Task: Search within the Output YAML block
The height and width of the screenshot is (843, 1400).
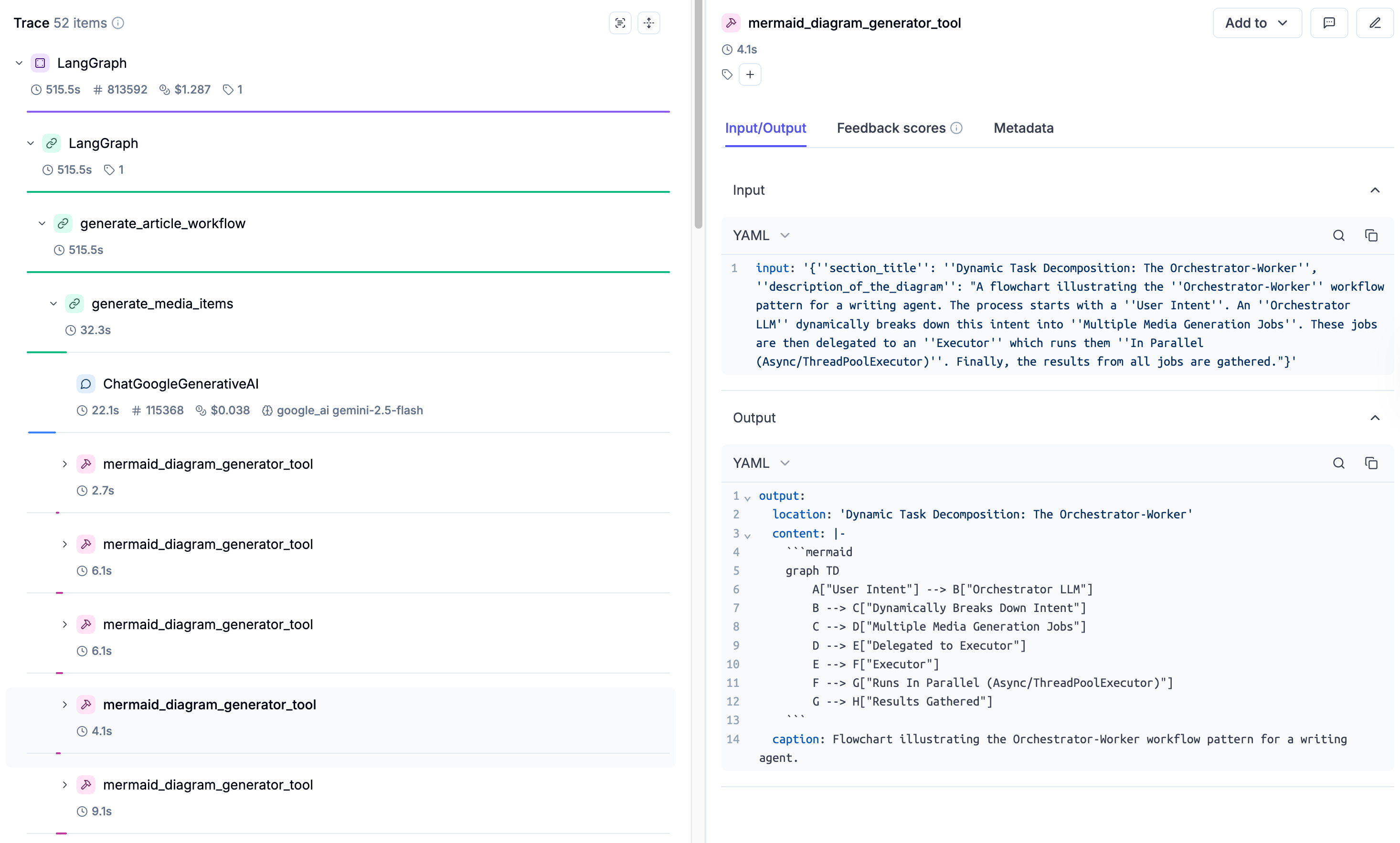Action: 1338,463
